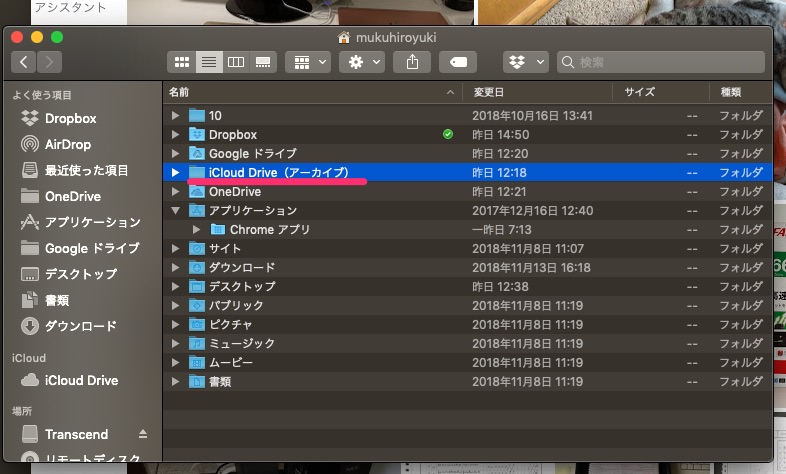Eject the Transcend volume
786x474 pixels.
point(143,434)
